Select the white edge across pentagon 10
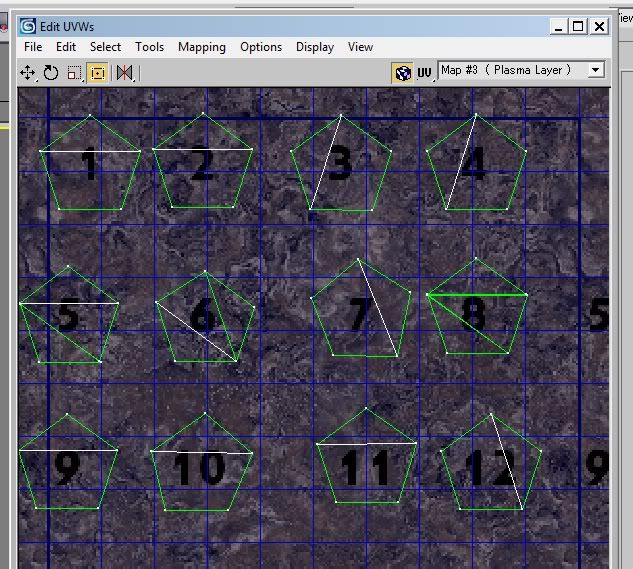This screenshot has height=569, width=633. coord(201,452)
